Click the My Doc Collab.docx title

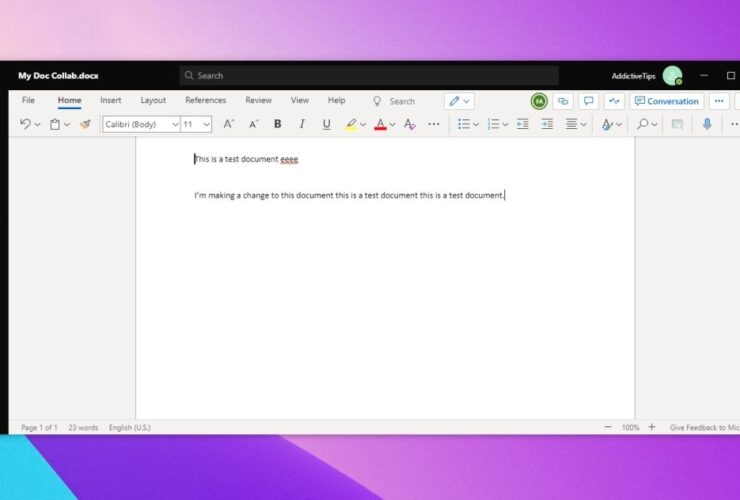pyautogui.click(x=59, y=76)
